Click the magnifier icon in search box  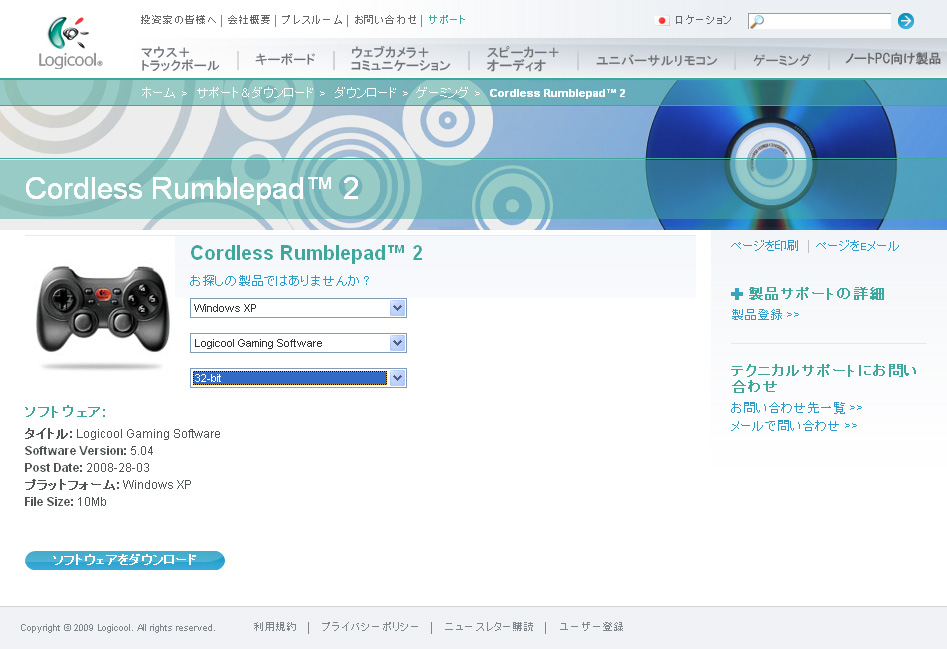click(x=756, y=21)
